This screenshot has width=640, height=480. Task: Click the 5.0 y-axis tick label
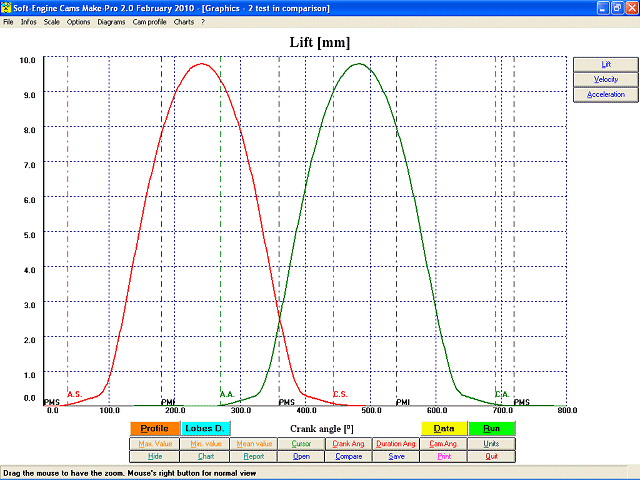point(29,235)
